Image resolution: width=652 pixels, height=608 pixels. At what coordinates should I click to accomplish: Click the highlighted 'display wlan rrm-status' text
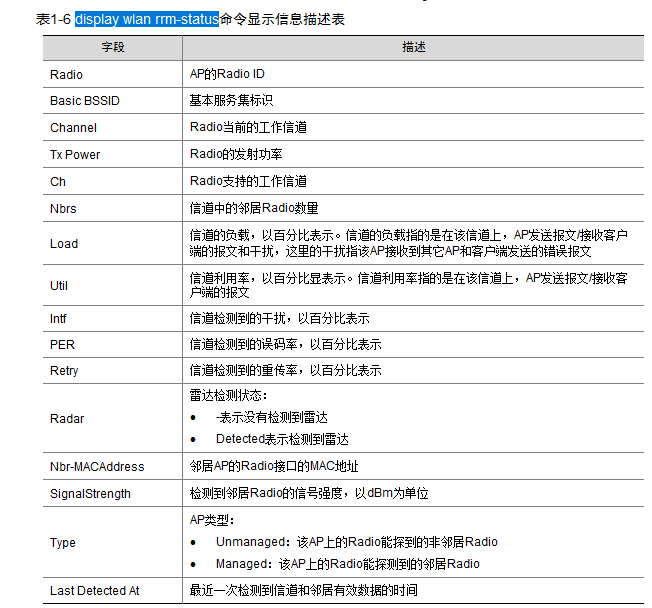coord(147,19)
